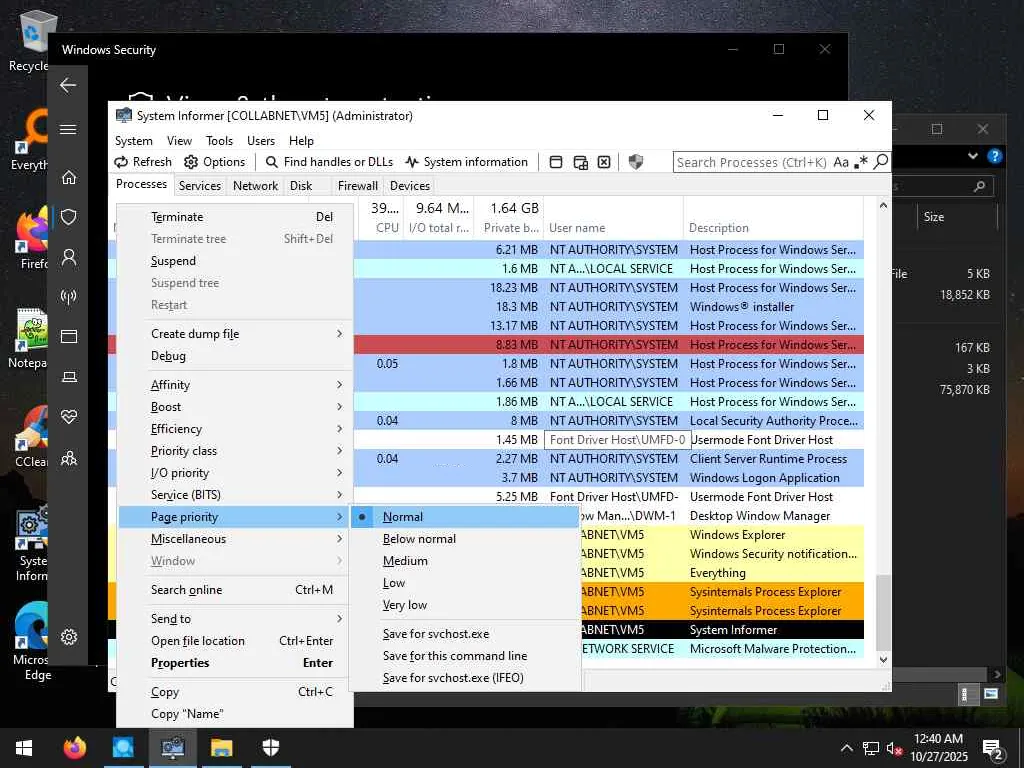Click find window and thread icon
Screen dimensions: 1024x768
coord(580,162)
